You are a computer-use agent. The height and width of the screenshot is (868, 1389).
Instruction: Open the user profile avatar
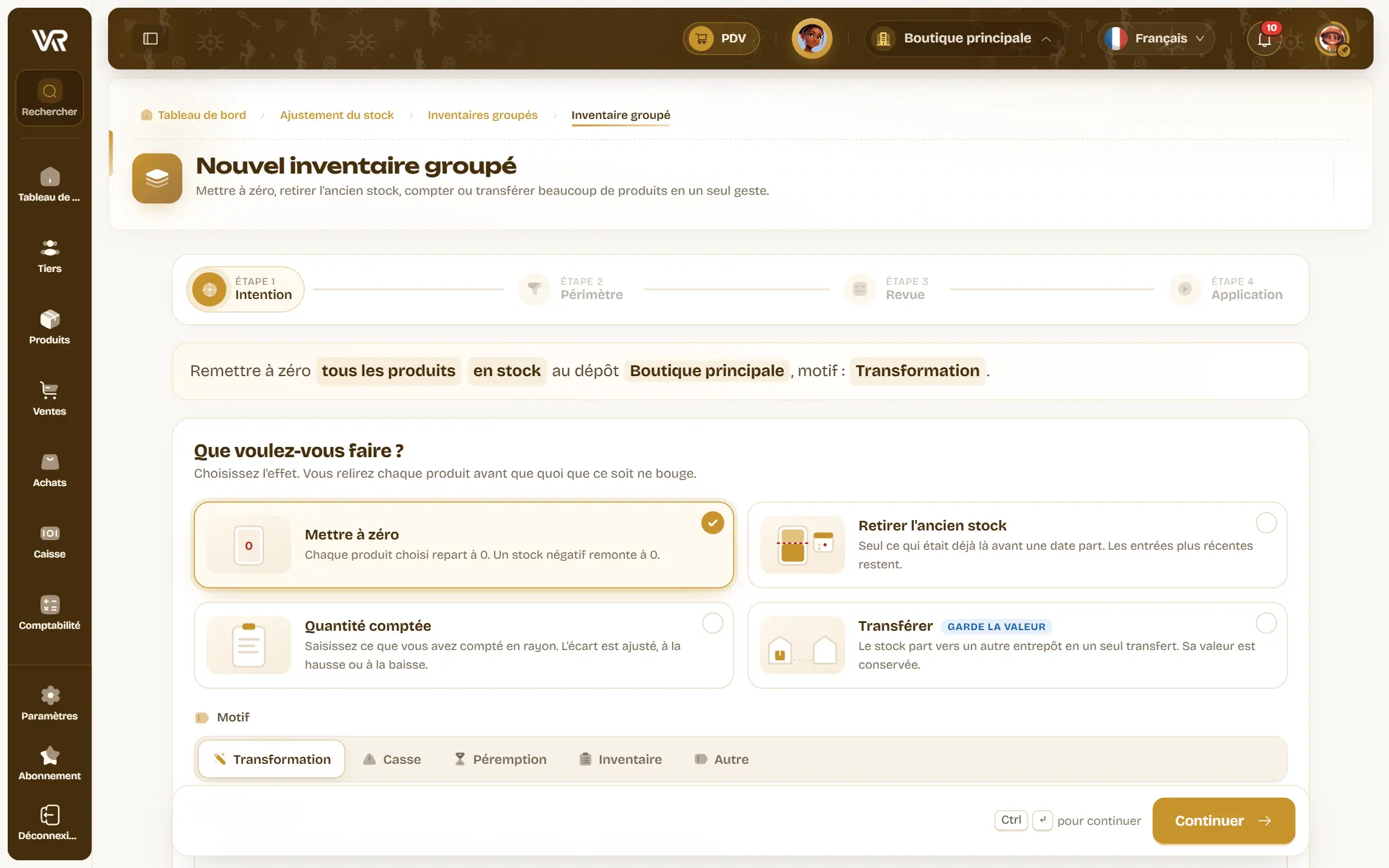(x=1332, y=39)
